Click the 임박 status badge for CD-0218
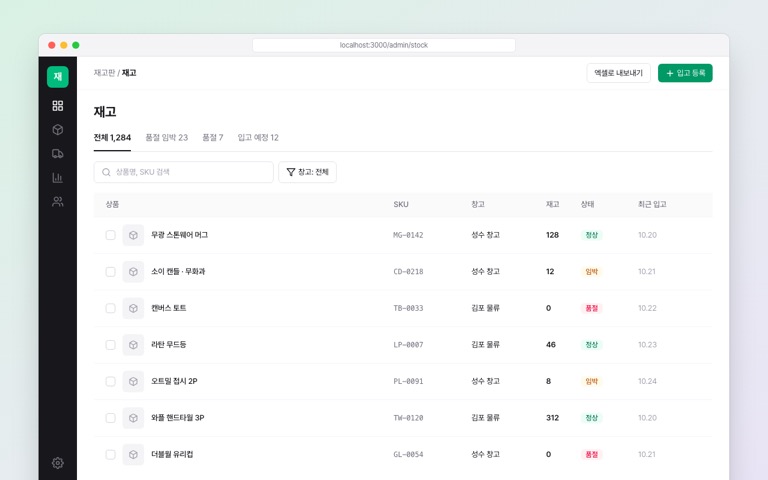Image resolution: width=768 pixels, height=480 pixels. click(592, 271)
